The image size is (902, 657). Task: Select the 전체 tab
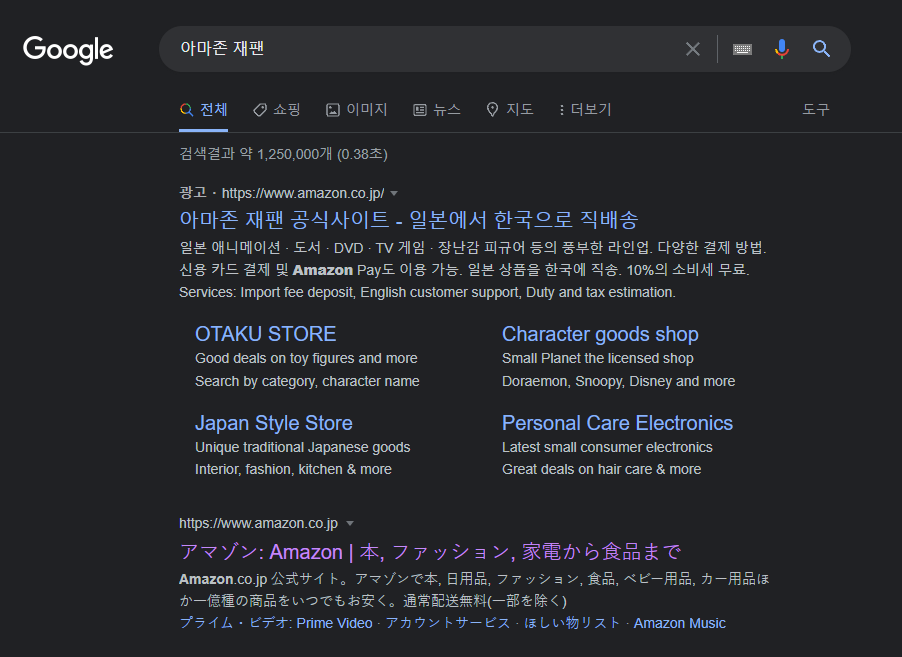[x=204, y=109]
